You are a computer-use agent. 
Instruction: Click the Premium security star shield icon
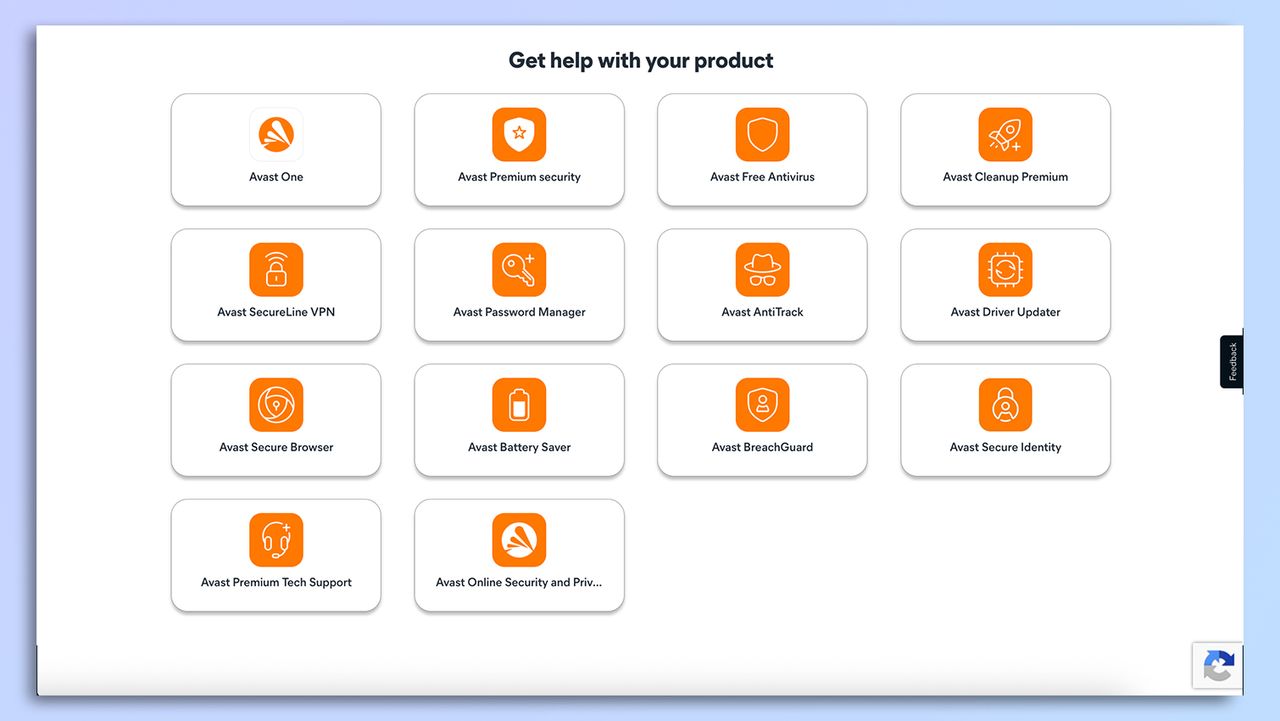click(x=519, y=134)
